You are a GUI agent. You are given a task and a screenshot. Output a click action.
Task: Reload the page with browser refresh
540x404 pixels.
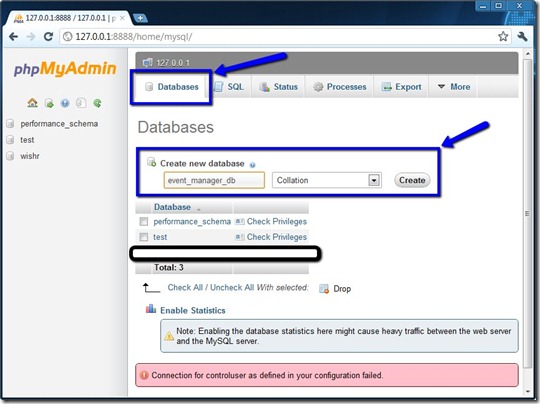[x=49, y=37]
